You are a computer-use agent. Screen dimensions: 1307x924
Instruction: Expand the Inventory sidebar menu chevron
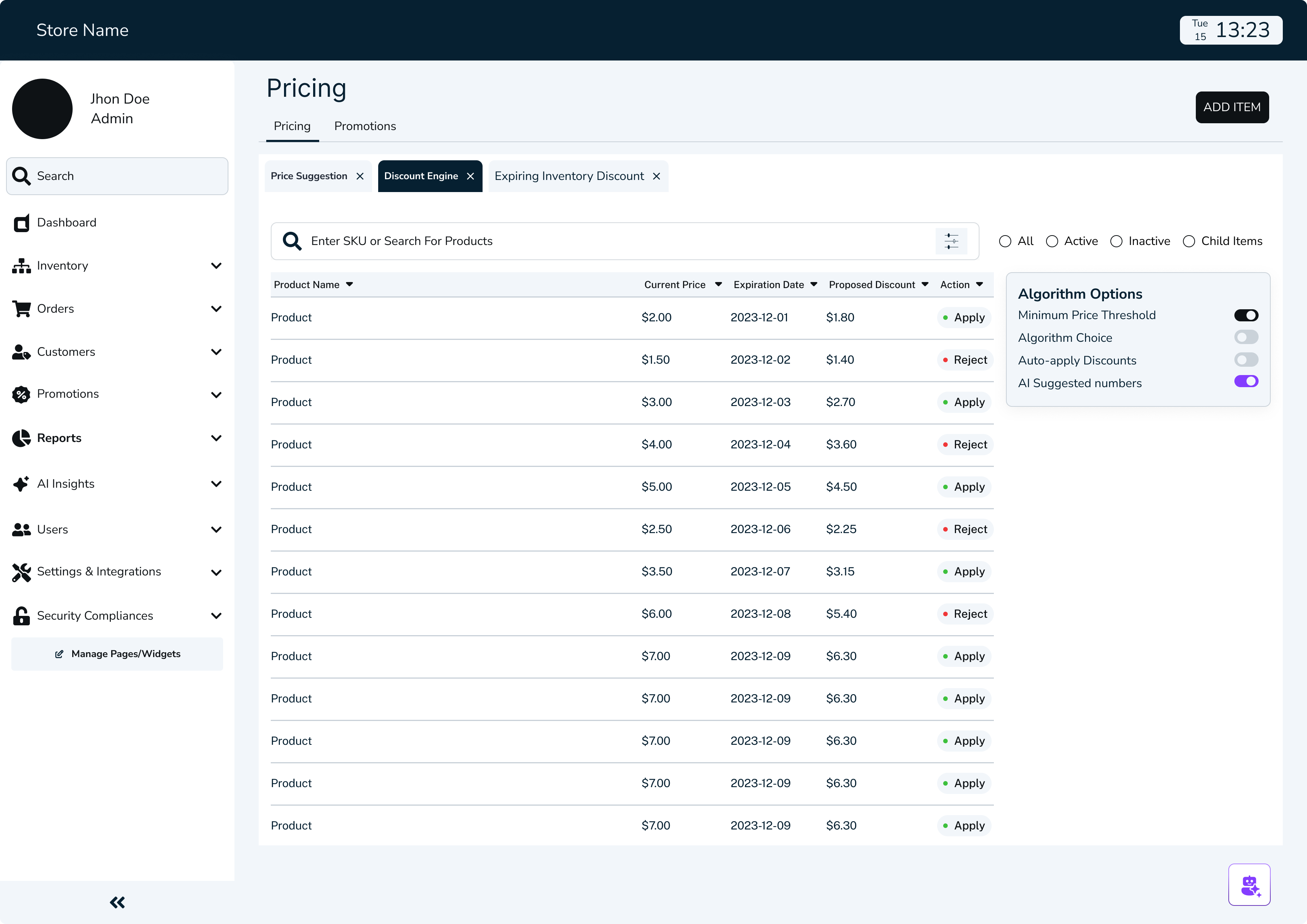pos(216,266)
